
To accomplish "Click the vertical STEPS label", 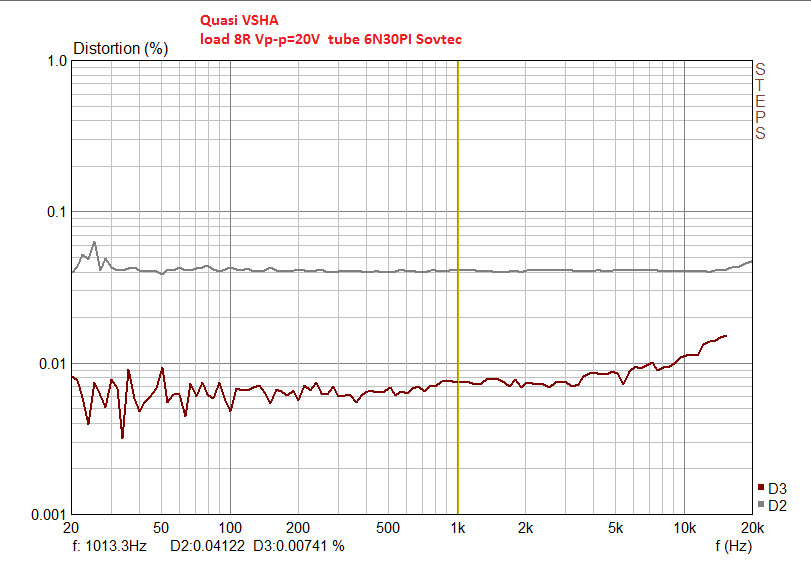I will (760, 101).
